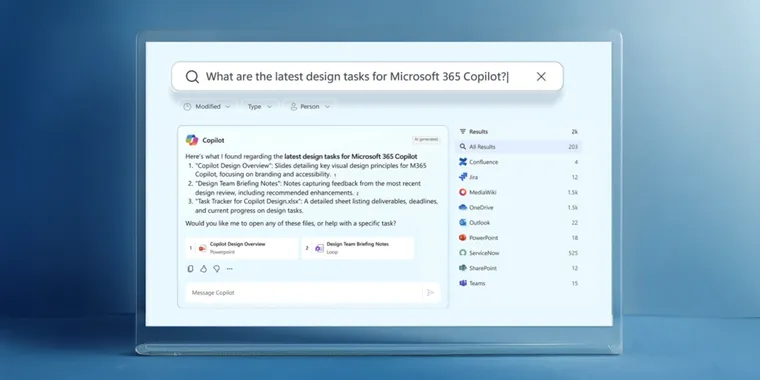
Task: Open the Person filter dropdown
Action: (x=310, y=107)
